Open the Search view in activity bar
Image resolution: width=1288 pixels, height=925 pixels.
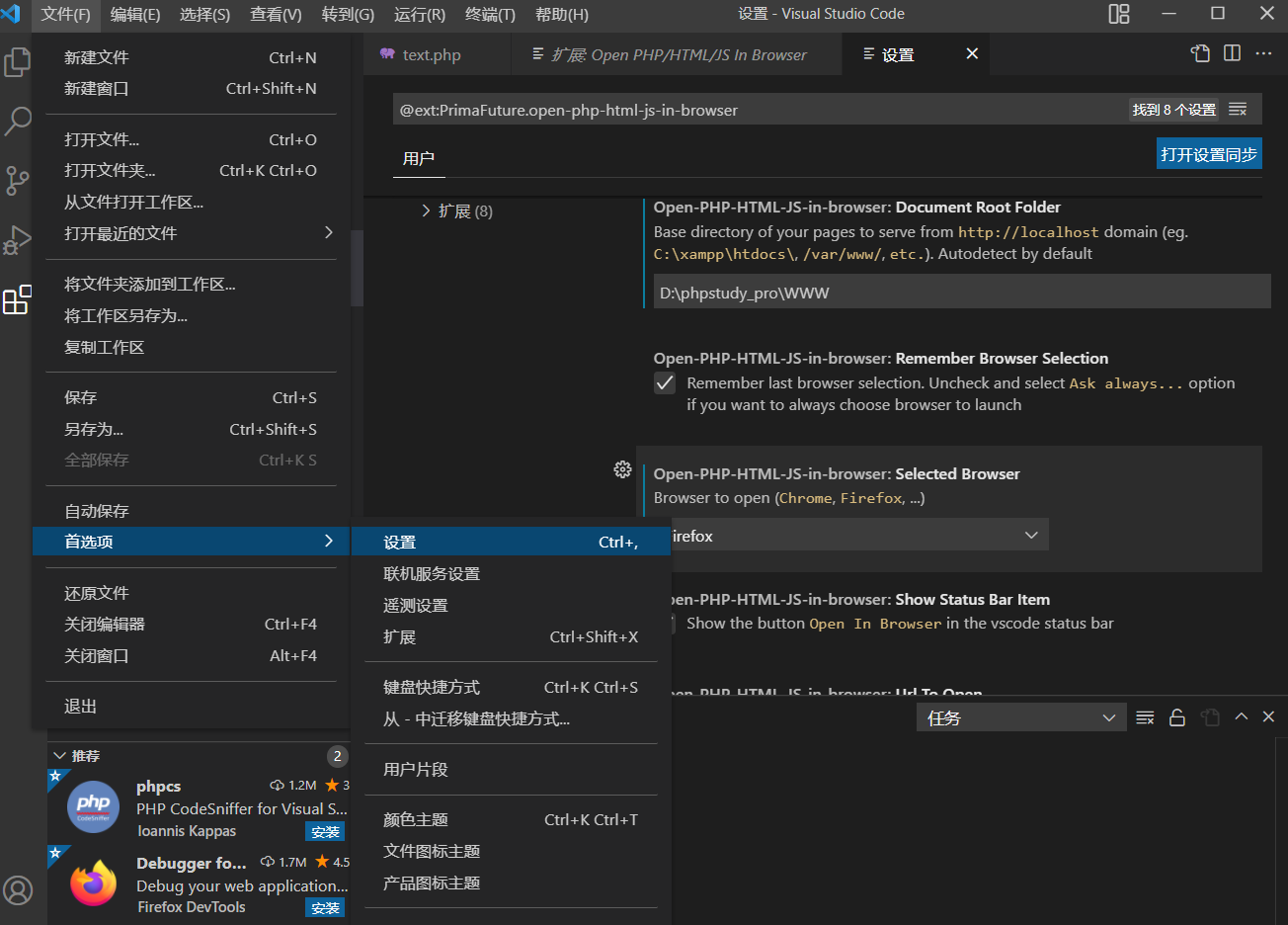click(x=17, y=121)
